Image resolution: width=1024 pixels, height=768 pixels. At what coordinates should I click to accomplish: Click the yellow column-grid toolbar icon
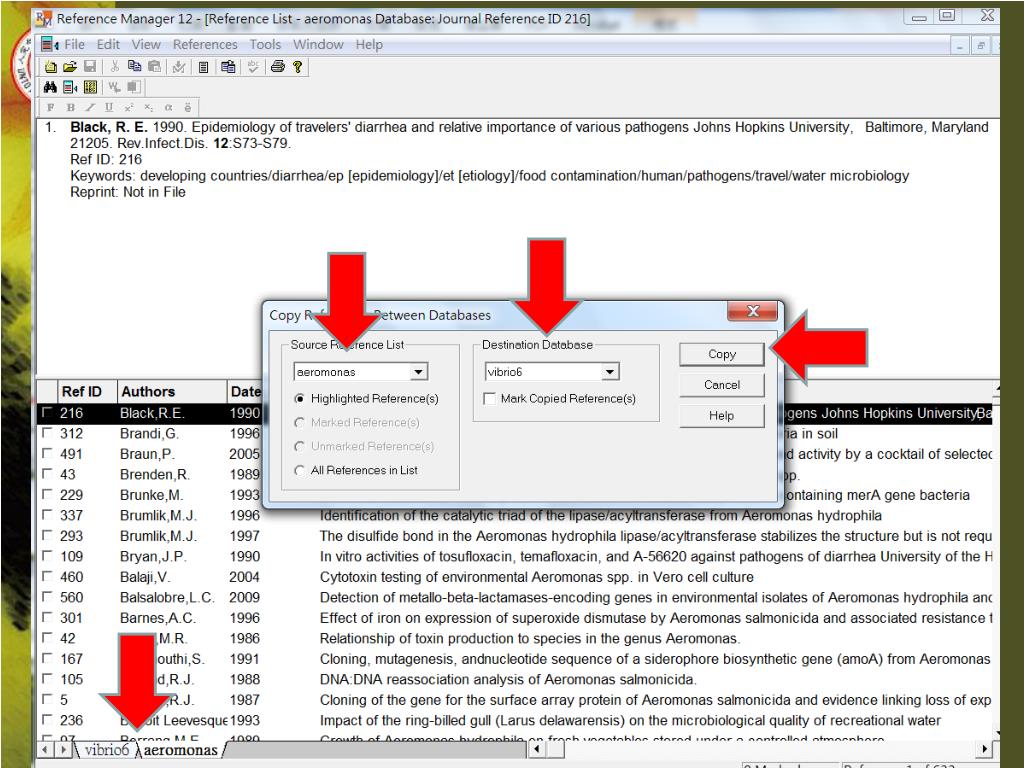[x=90, y=87]
